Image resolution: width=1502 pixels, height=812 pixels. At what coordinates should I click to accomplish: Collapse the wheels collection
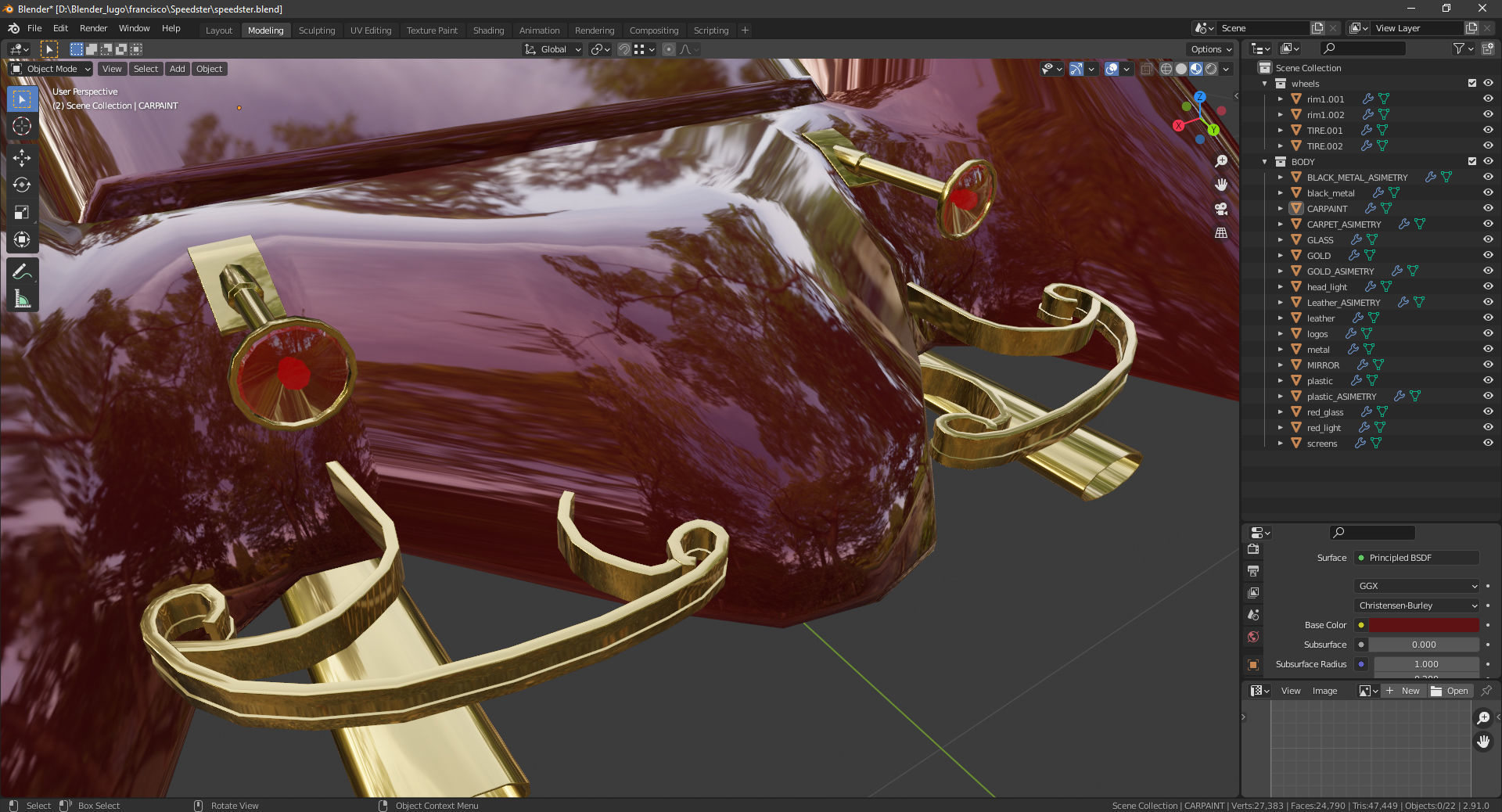point(1265,84)
